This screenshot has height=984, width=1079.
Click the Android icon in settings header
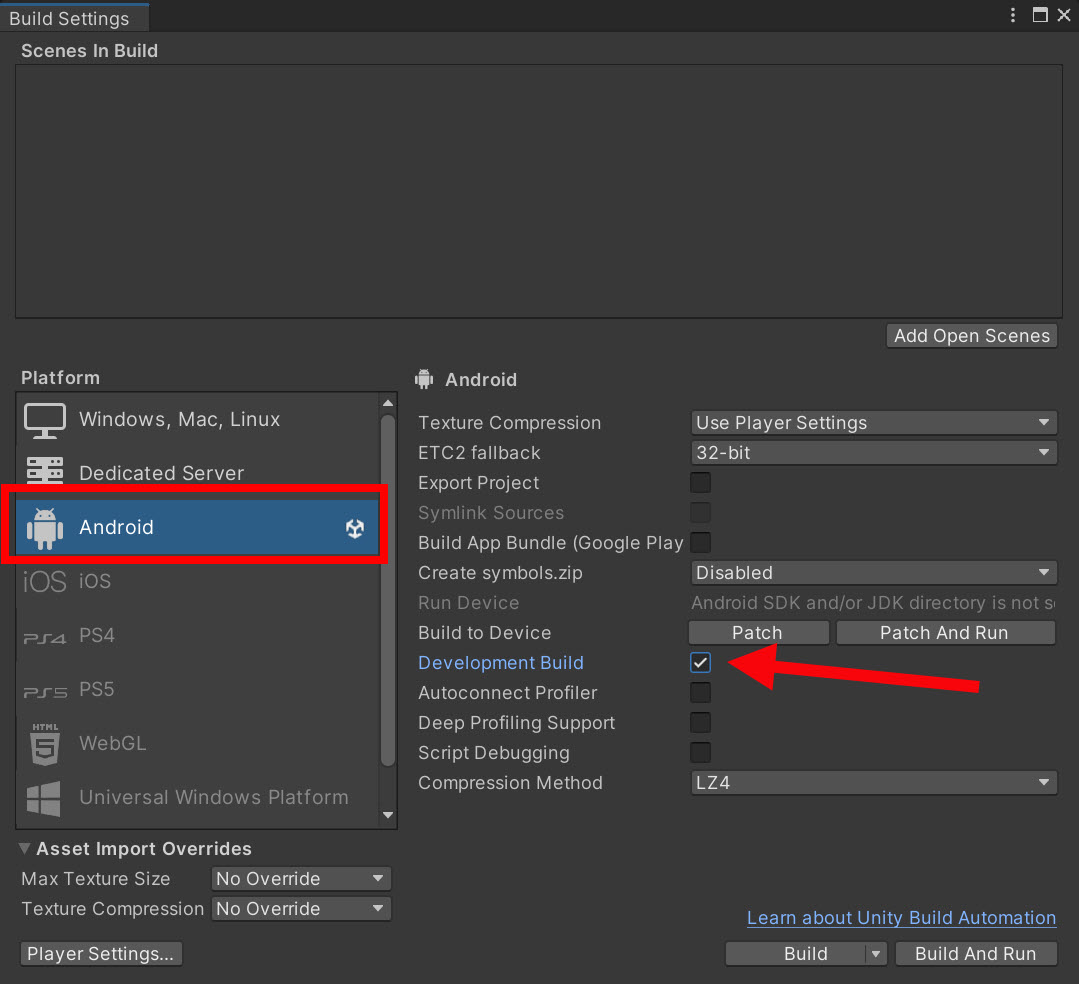click(425, 379)
